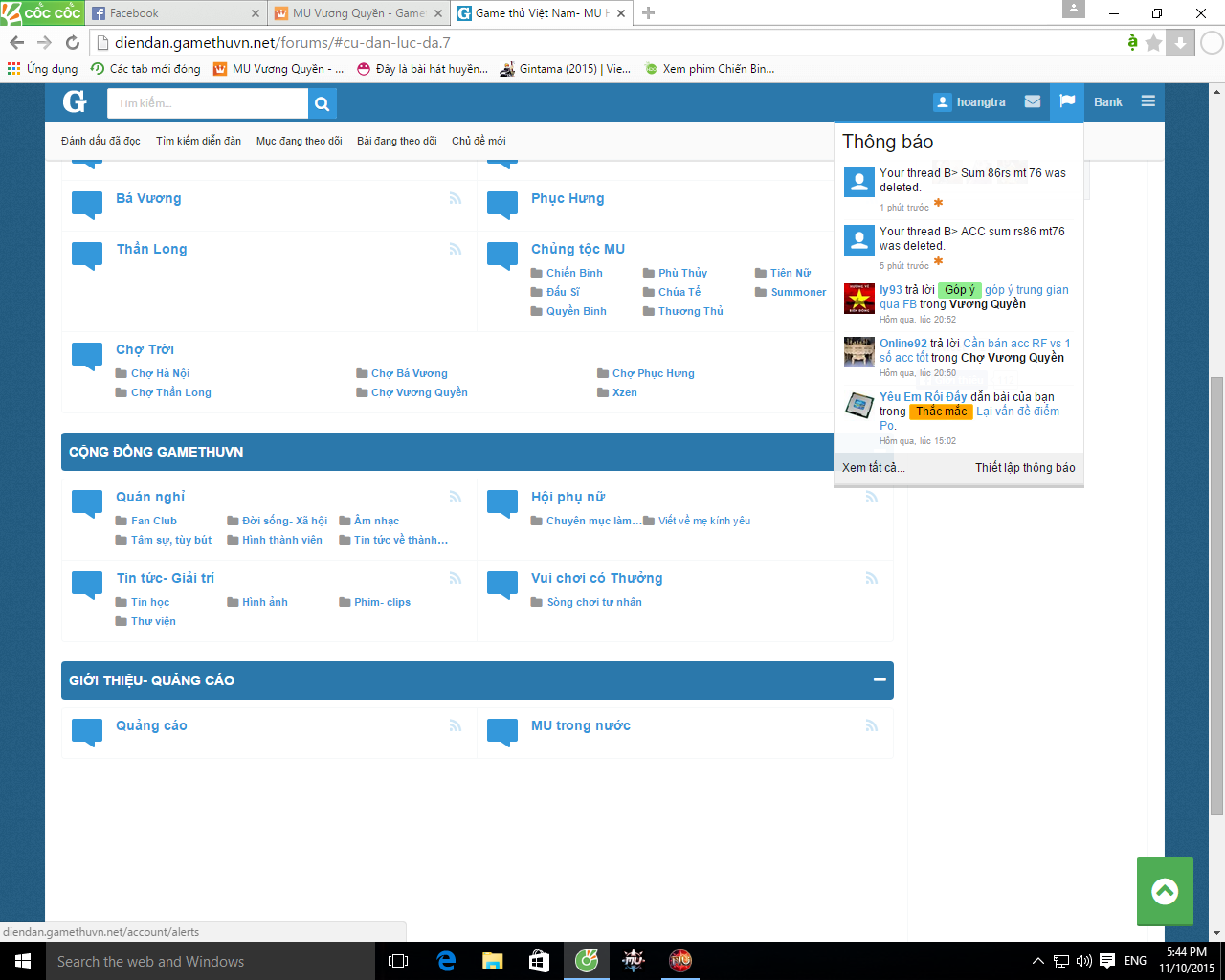Open the Windows Start menu
Image resolution: width=1225 pixels, height=980 pixels.
pyautogui.click(x=23, y=961)
